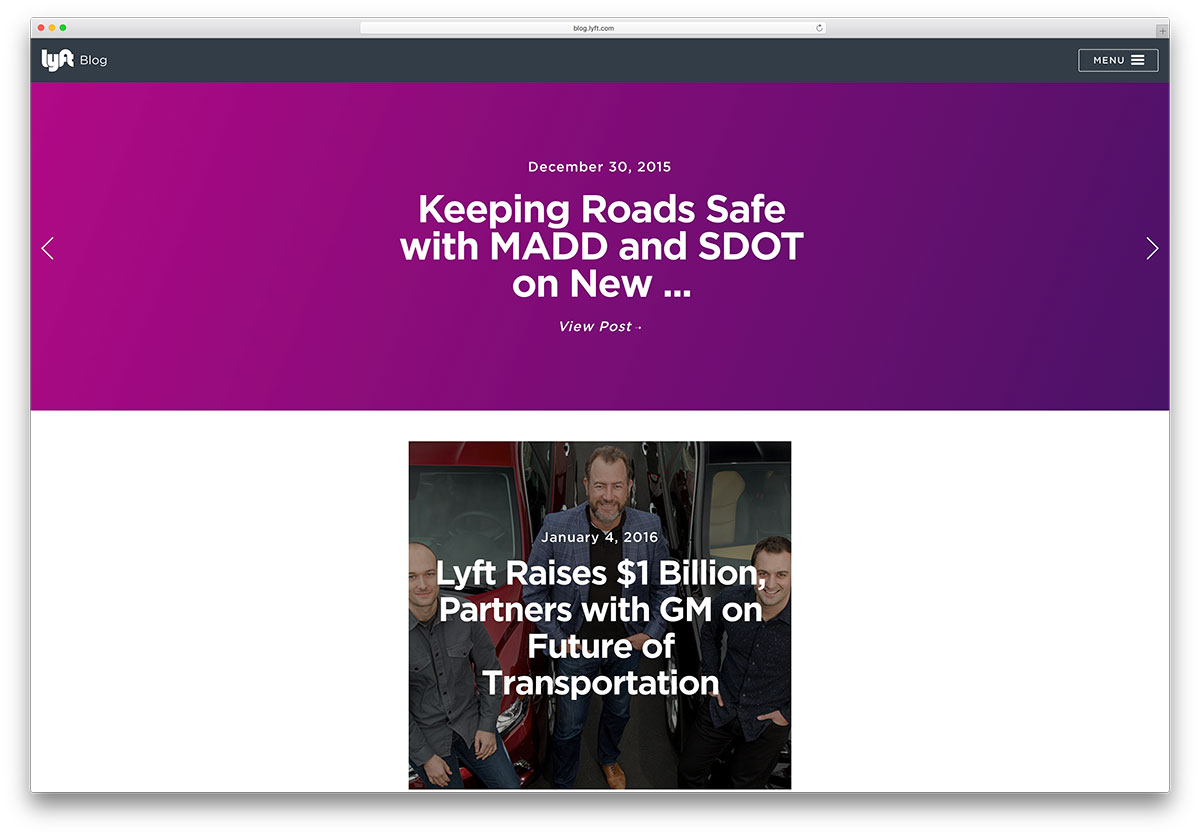The height and width of the screenshot is (836, 1200).
Task: Click the January 4, 2016 date text
Action: (600, 537)
